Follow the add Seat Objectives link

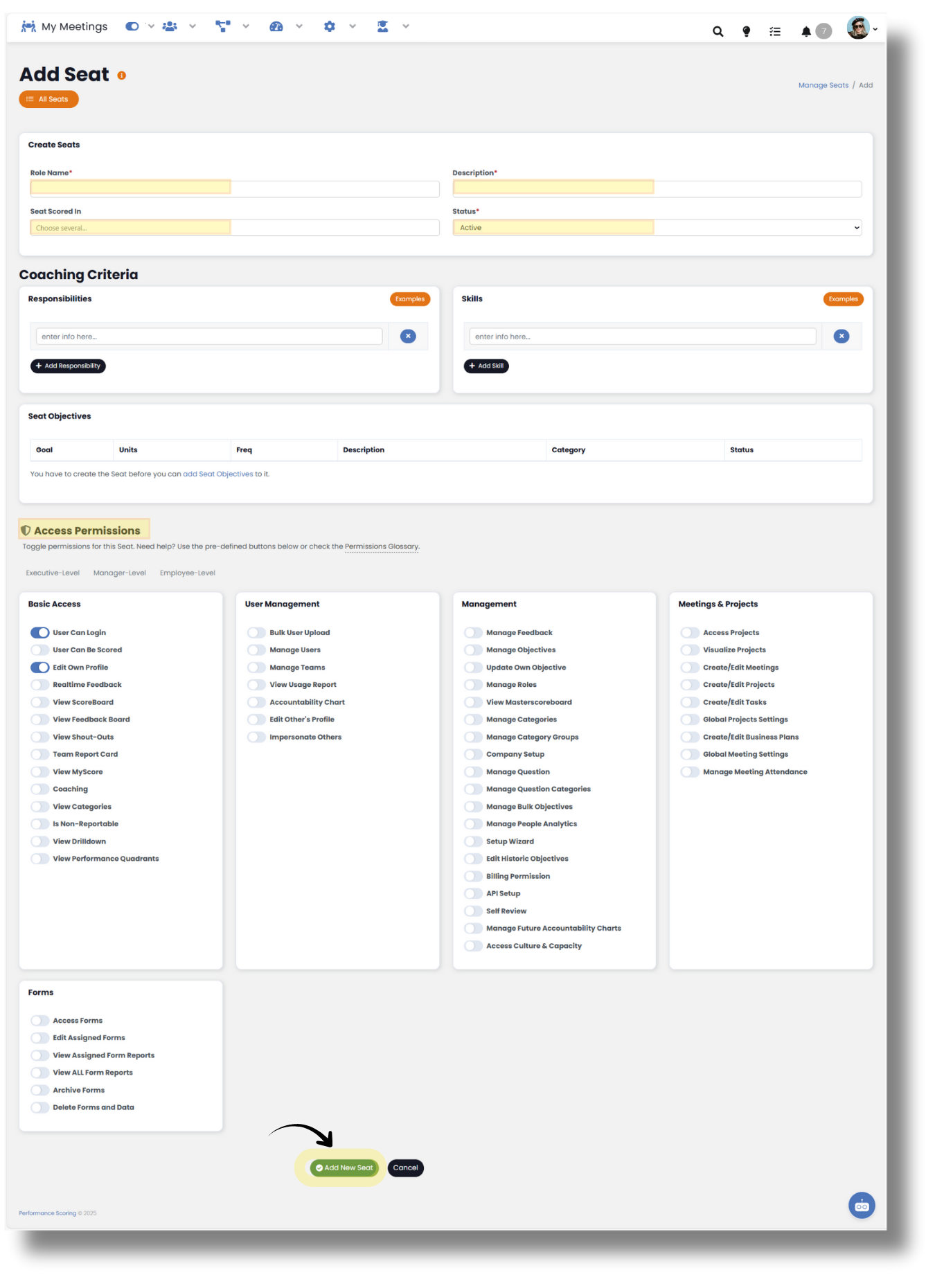[218, 474]
